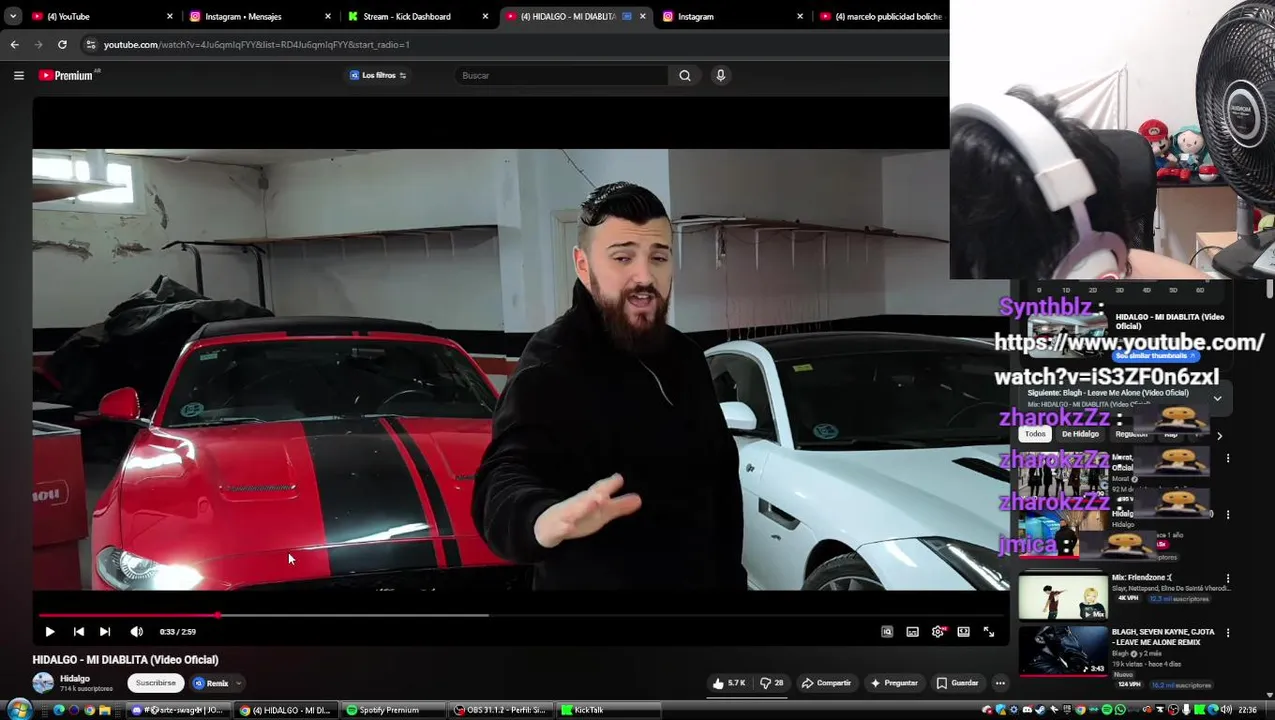Seek along the red video progress bar
Viewport: 1275px width, 720px height.
(520, 615)
